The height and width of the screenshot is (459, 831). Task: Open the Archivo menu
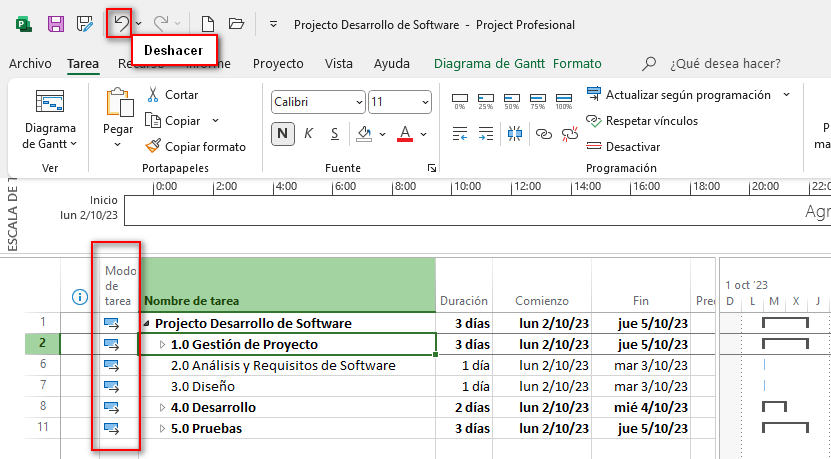click(x=30, y=63)
